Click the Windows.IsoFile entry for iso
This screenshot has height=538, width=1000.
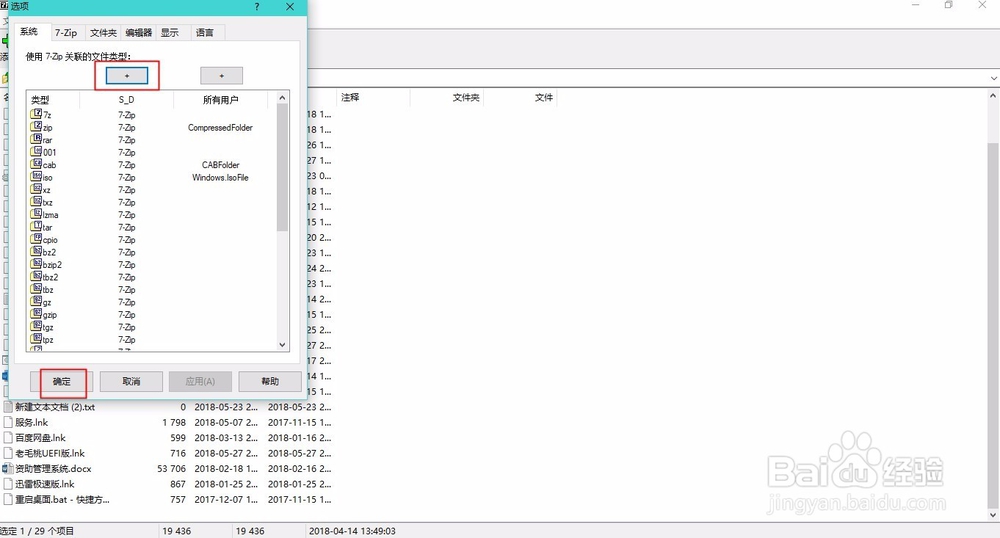220,177
